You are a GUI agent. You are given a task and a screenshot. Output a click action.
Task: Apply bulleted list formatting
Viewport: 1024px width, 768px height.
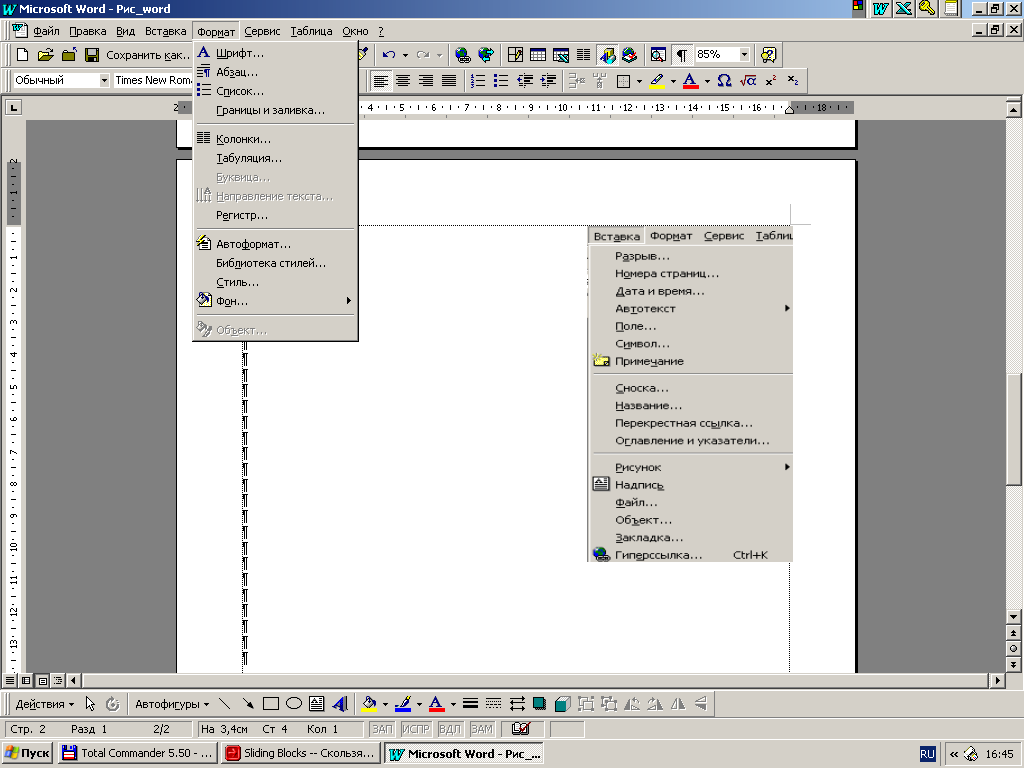point(501,80)
